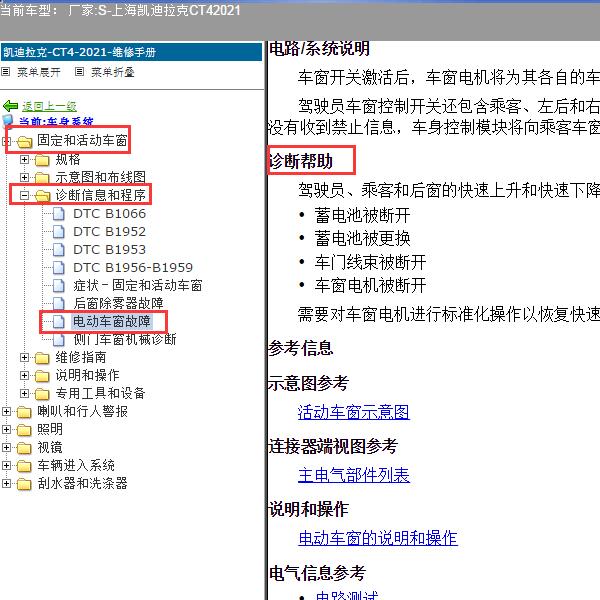Click the DTC B1066 document icon

tap(59, 214)
